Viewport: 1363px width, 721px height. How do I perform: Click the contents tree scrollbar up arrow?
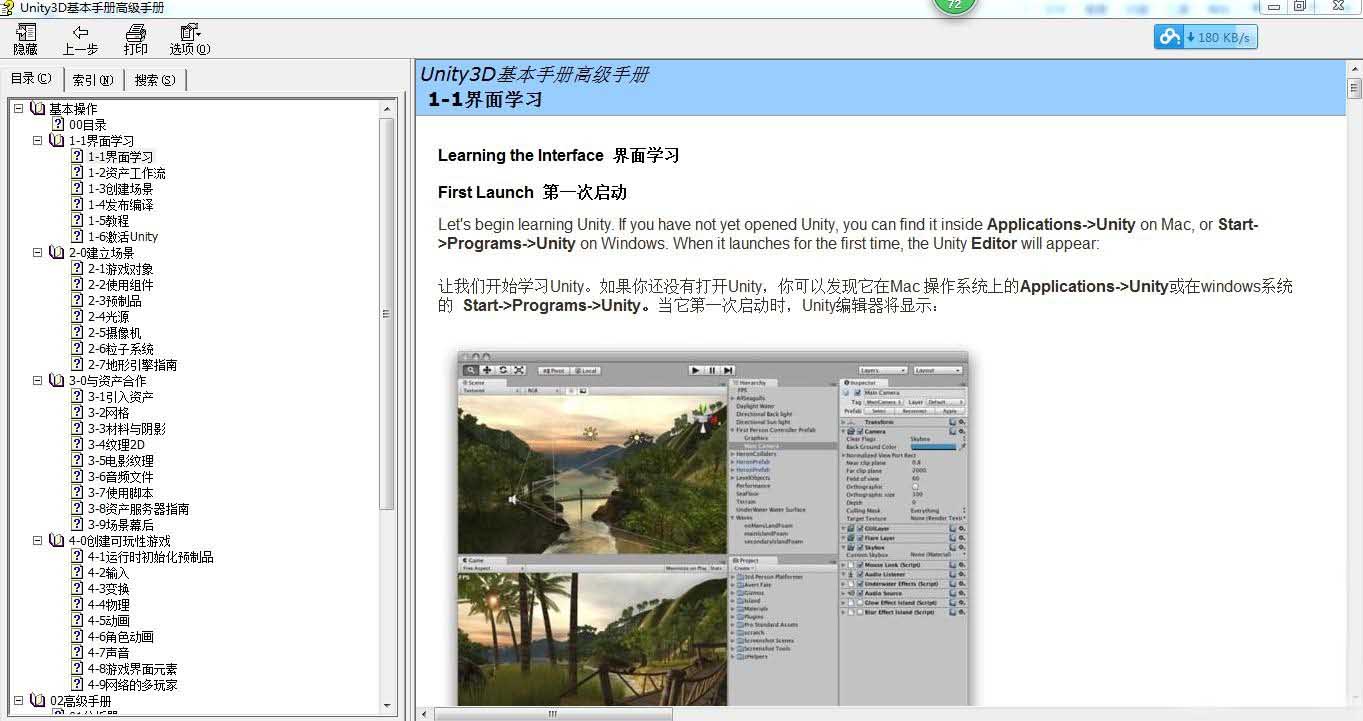[x=388, y=108]
